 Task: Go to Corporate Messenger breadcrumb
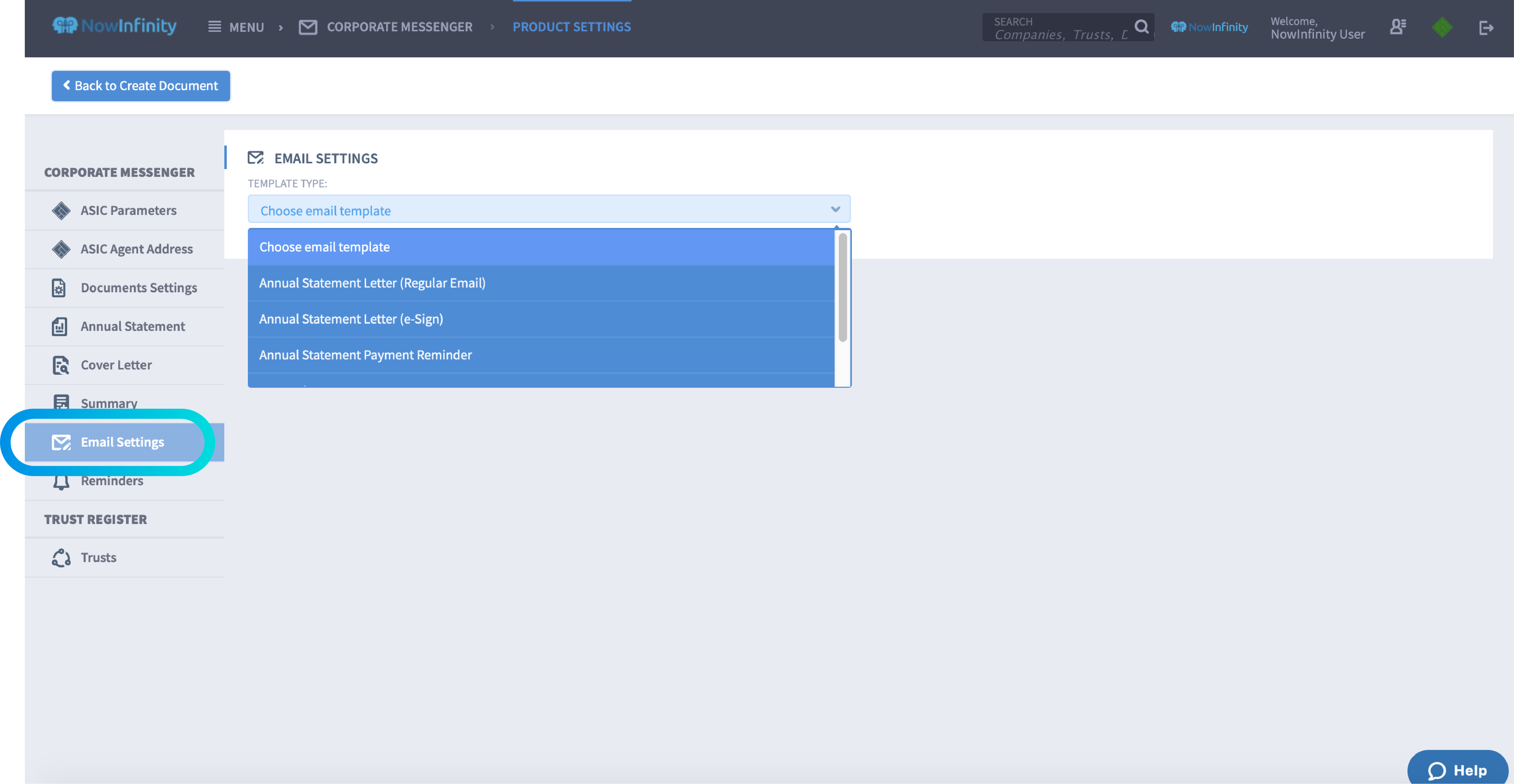[399, 27]
